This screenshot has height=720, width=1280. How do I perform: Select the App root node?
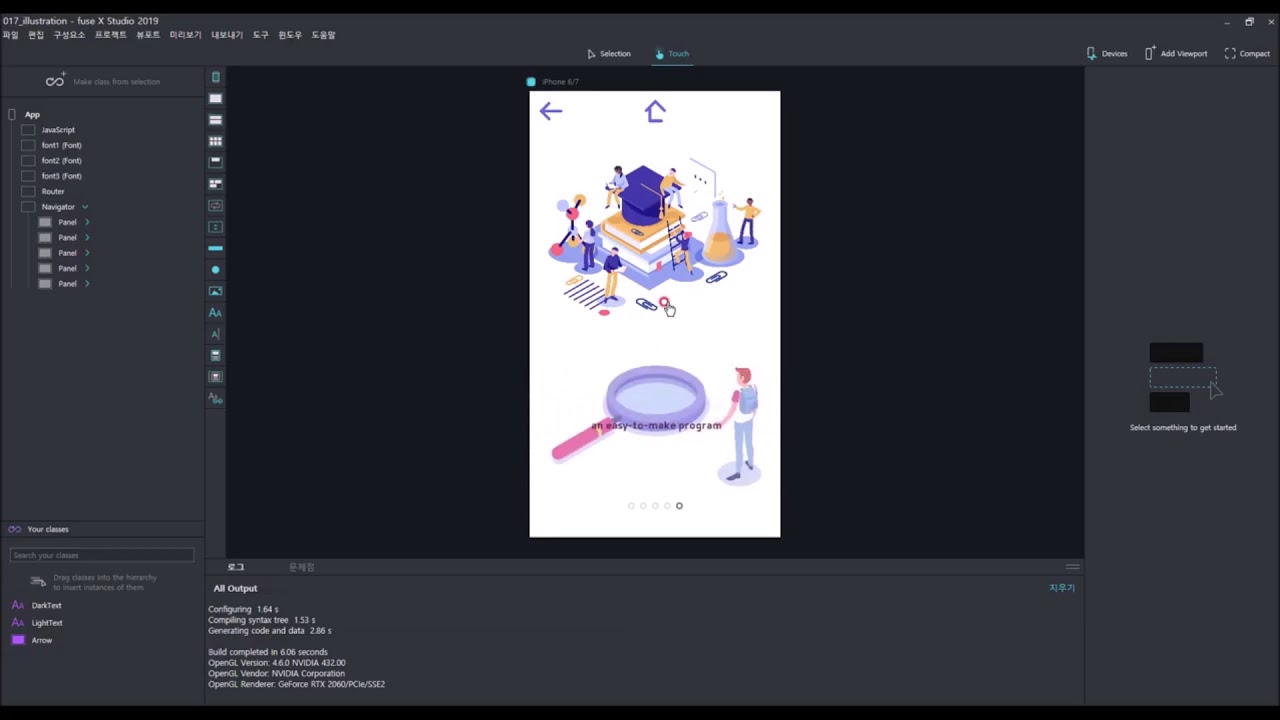pyautogui.click(x=32, y=115)
